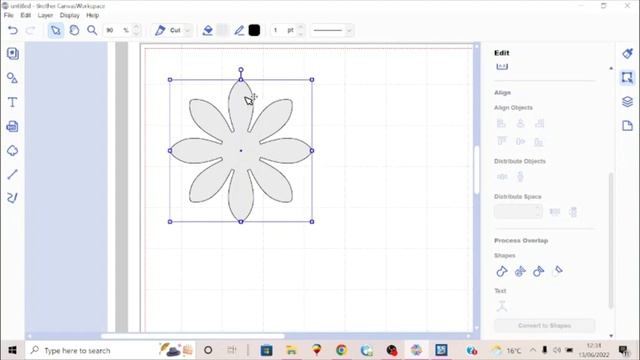
Task: Click the Windows Start button
Action: [12, 350]
